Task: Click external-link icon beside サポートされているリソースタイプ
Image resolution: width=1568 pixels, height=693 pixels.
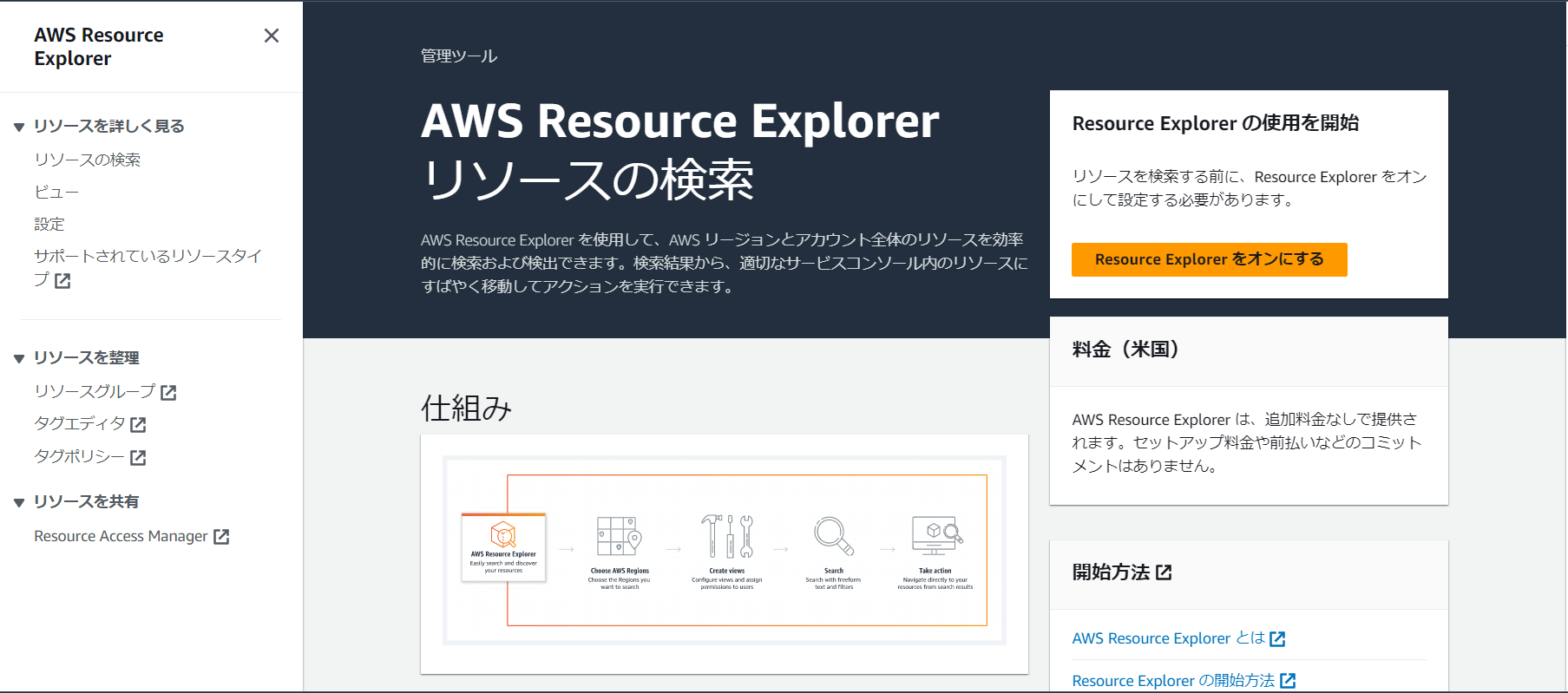Action: (x=62, y=280)
